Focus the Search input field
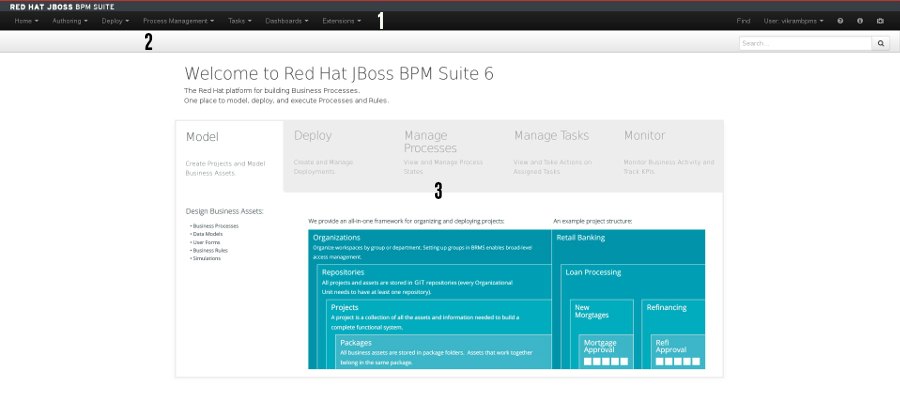 (x=805, y=43)
